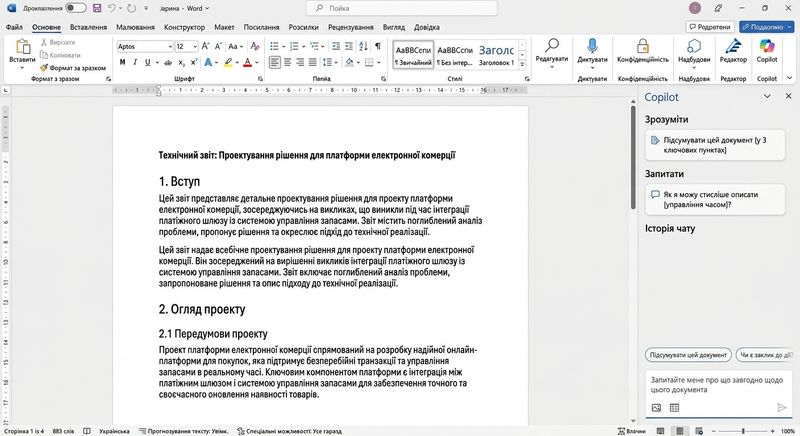Switch to the Вставлення tab

tap(88, 27)
